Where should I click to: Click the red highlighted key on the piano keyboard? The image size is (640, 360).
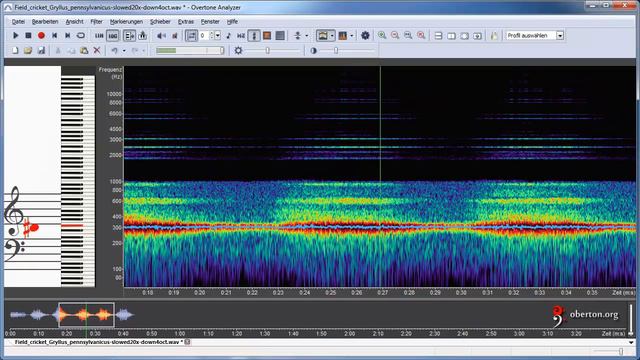tap(72, 225)
